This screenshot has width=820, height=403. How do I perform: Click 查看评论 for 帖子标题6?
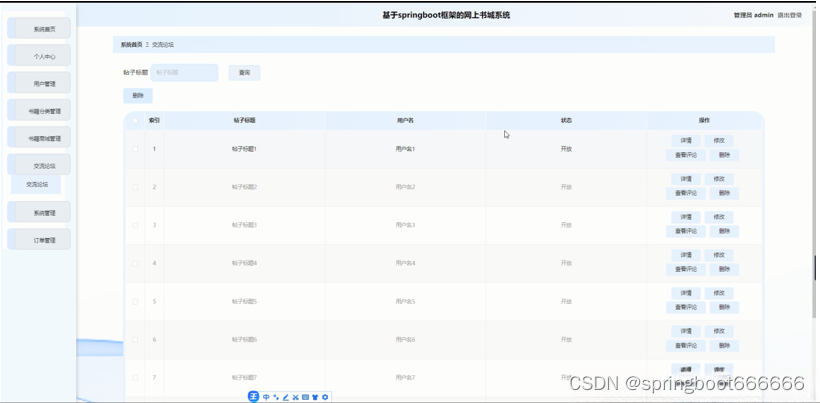point(686,346)
